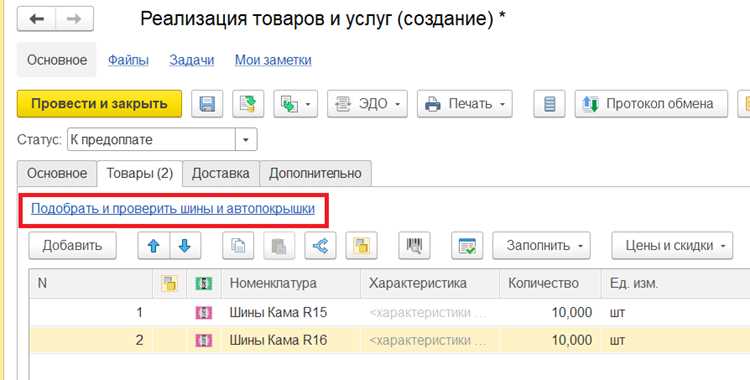Screen dimensions: 750x380
Task: Click the Характеристика column header
Action: coord(430,283)
